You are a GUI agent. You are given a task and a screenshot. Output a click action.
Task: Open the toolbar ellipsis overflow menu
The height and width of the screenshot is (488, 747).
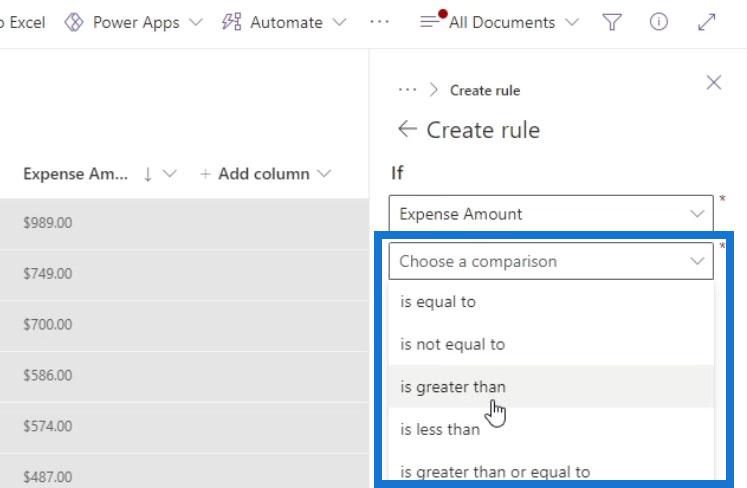[379, 22]
